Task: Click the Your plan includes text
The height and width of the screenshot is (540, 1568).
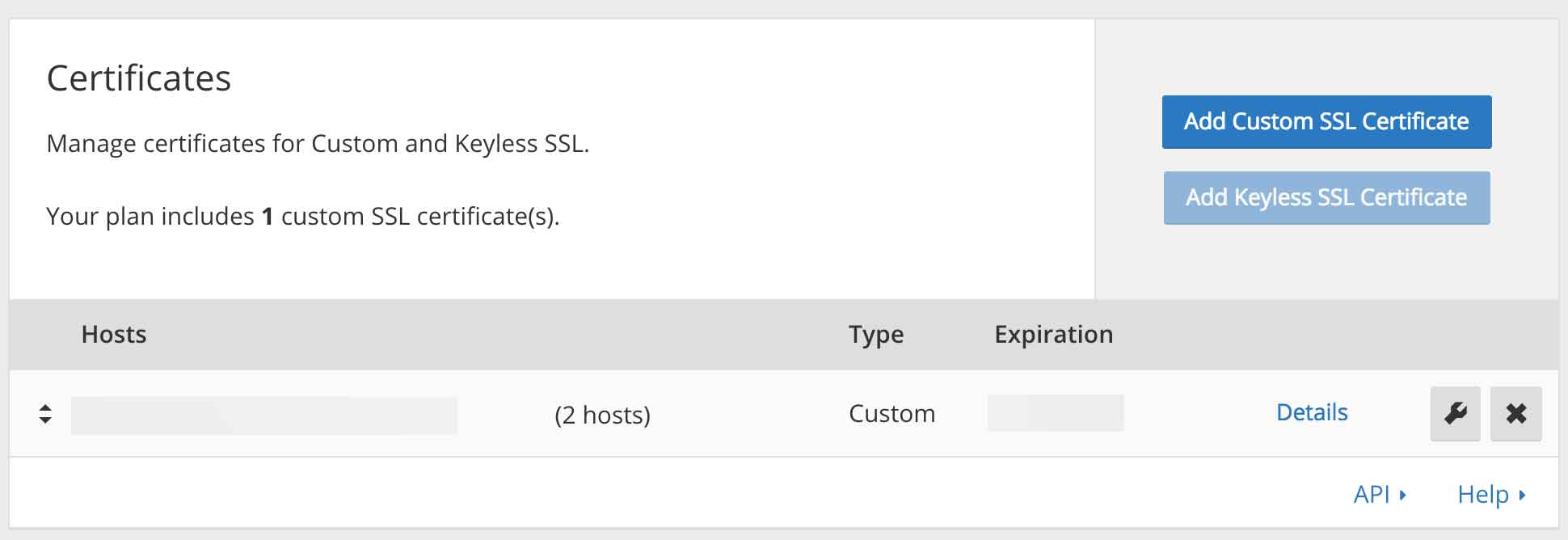Action: coord(303,217)
